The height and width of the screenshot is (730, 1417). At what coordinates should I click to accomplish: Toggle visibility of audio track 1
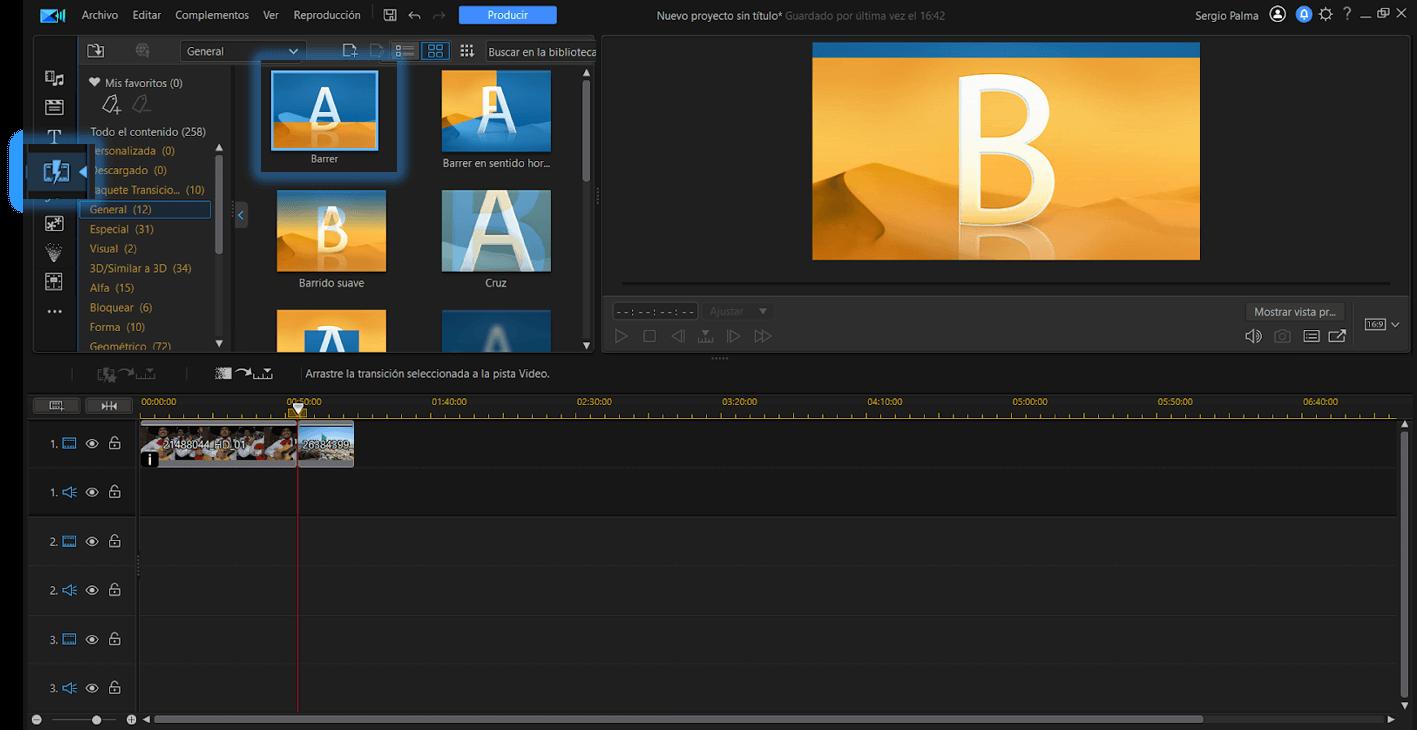click(92, 492)
